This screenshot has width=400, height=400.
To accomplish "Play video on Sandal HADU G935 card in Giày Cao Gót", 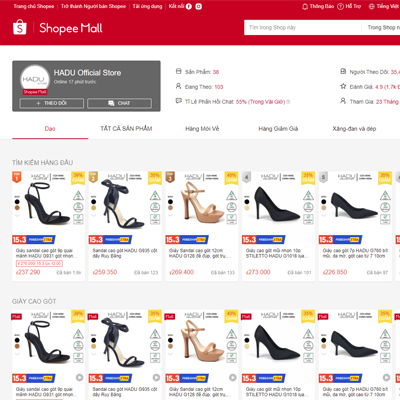I will [156, 377].
